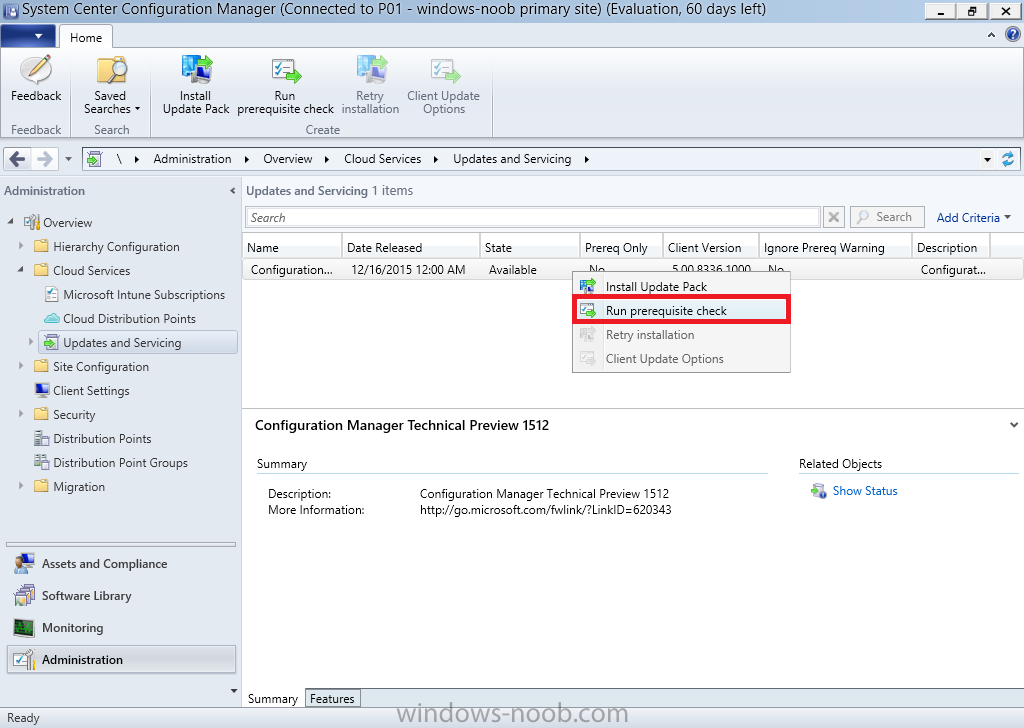
Task: Collapse the Overview tree node
Action: 10,222
